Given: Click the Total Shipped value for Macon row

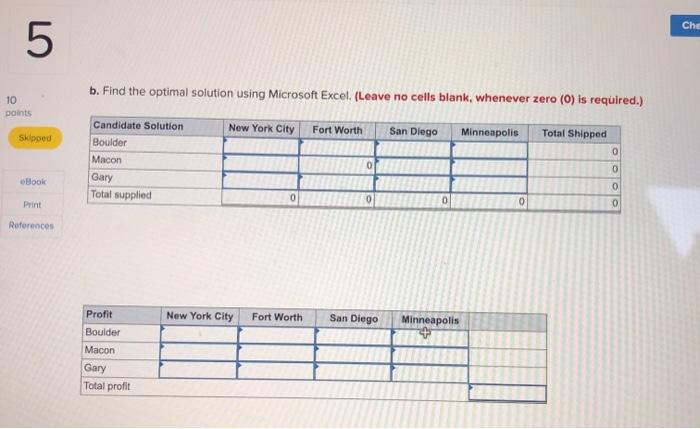Looking at the screenshot, I should 574,169.
